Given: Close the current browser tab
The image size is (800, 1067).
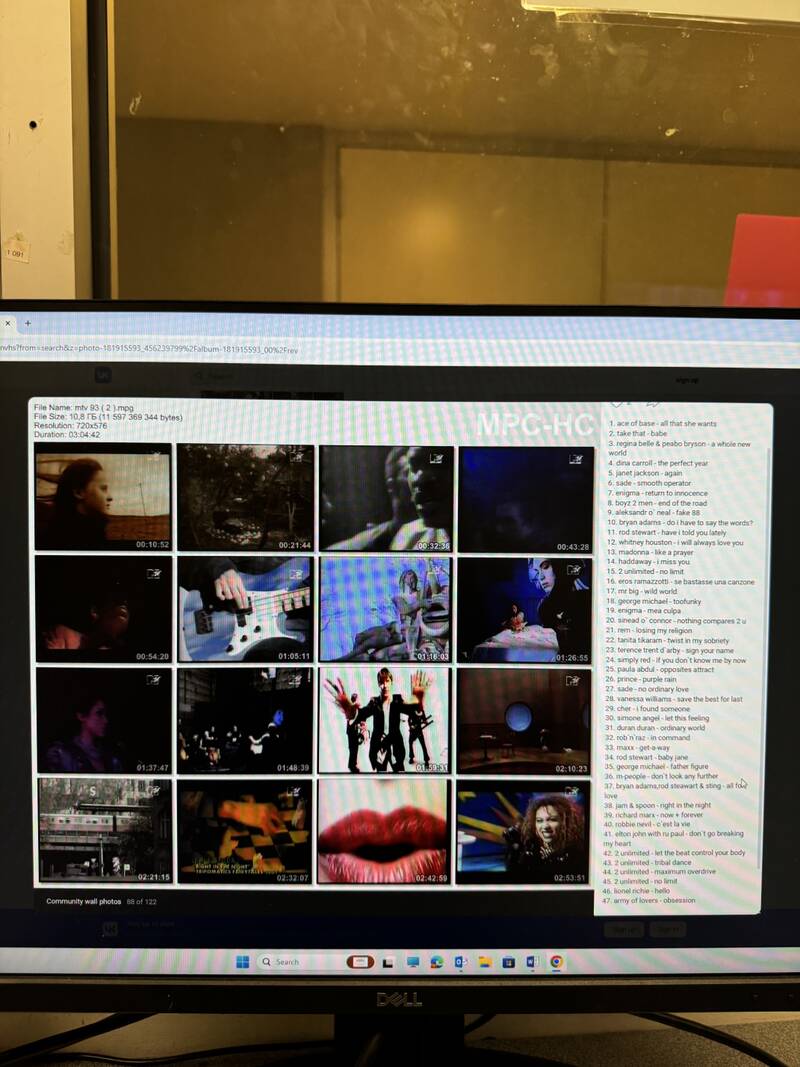Looking at the screenshot, I should (8, 323).
